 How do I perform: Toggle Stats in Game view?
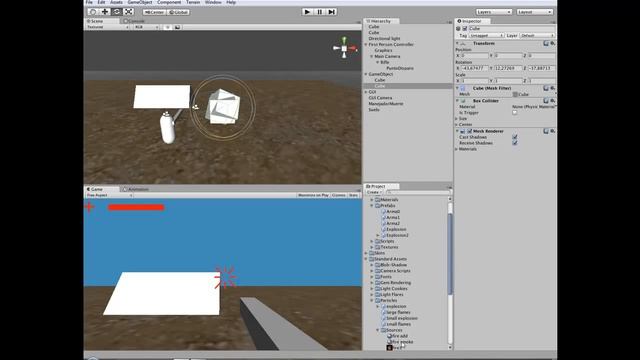coord(353,195)
